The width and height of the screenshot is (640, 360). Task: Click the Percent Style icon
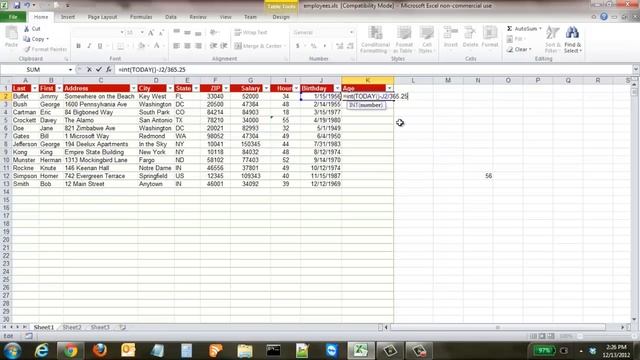tap(313, 46)
